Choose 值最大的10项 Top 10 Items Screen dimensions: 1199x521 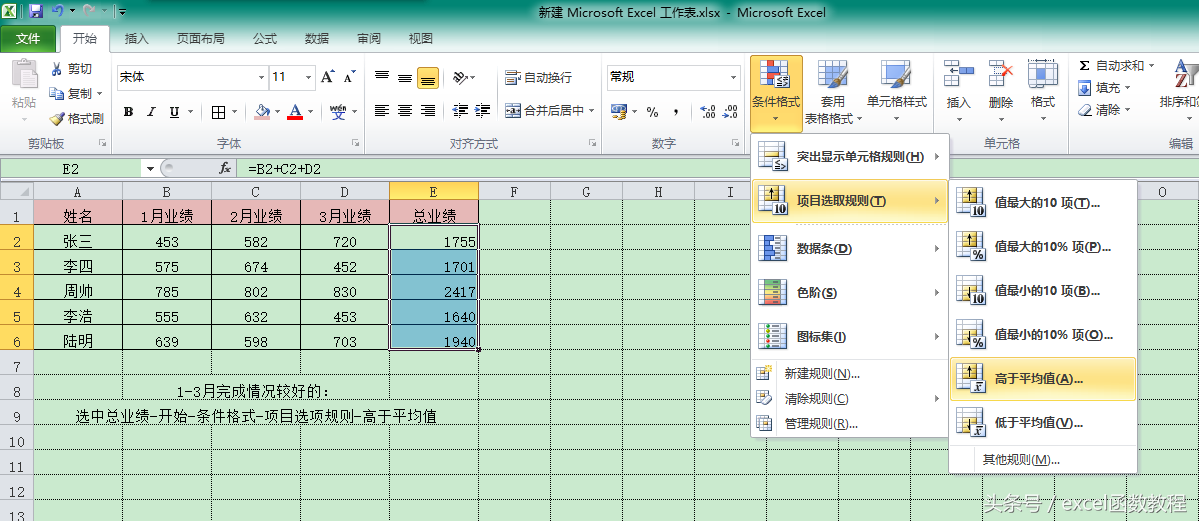point(1043,203)
